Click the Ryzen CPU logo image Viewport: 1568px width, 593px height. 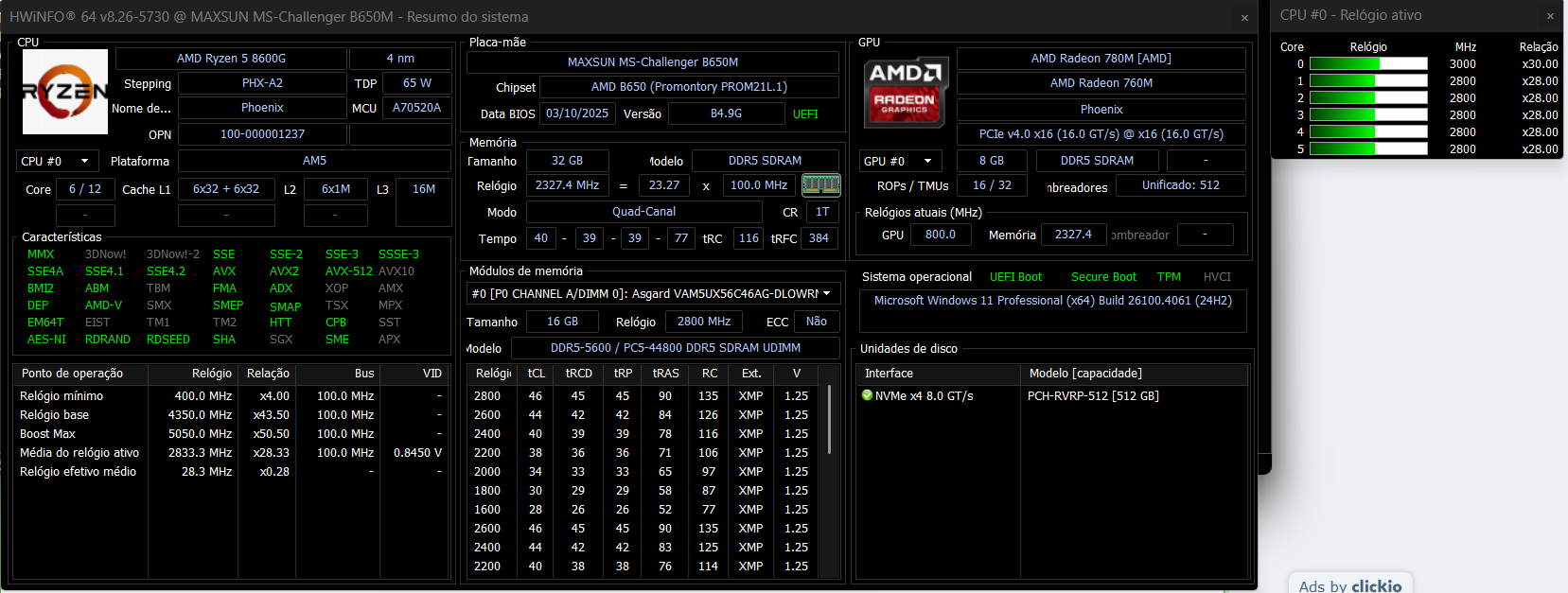click(65, 92)
